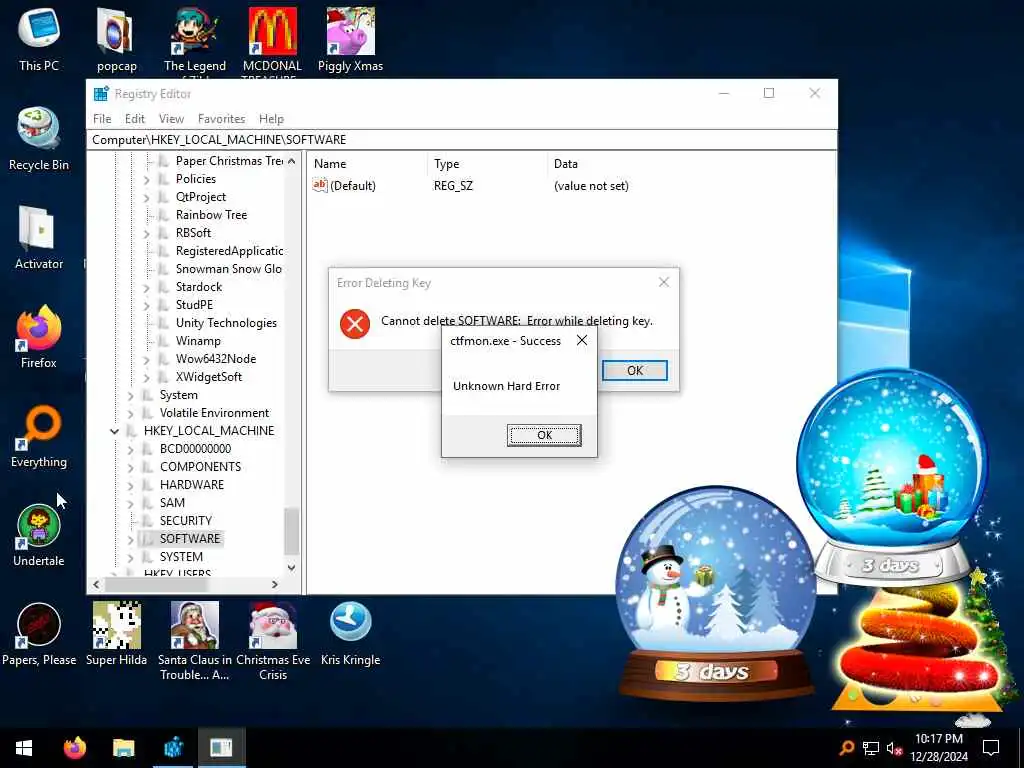Screen dimensions: 1024x768
Task: Expand the RBSoft key
Action: (x=146, y=233)
